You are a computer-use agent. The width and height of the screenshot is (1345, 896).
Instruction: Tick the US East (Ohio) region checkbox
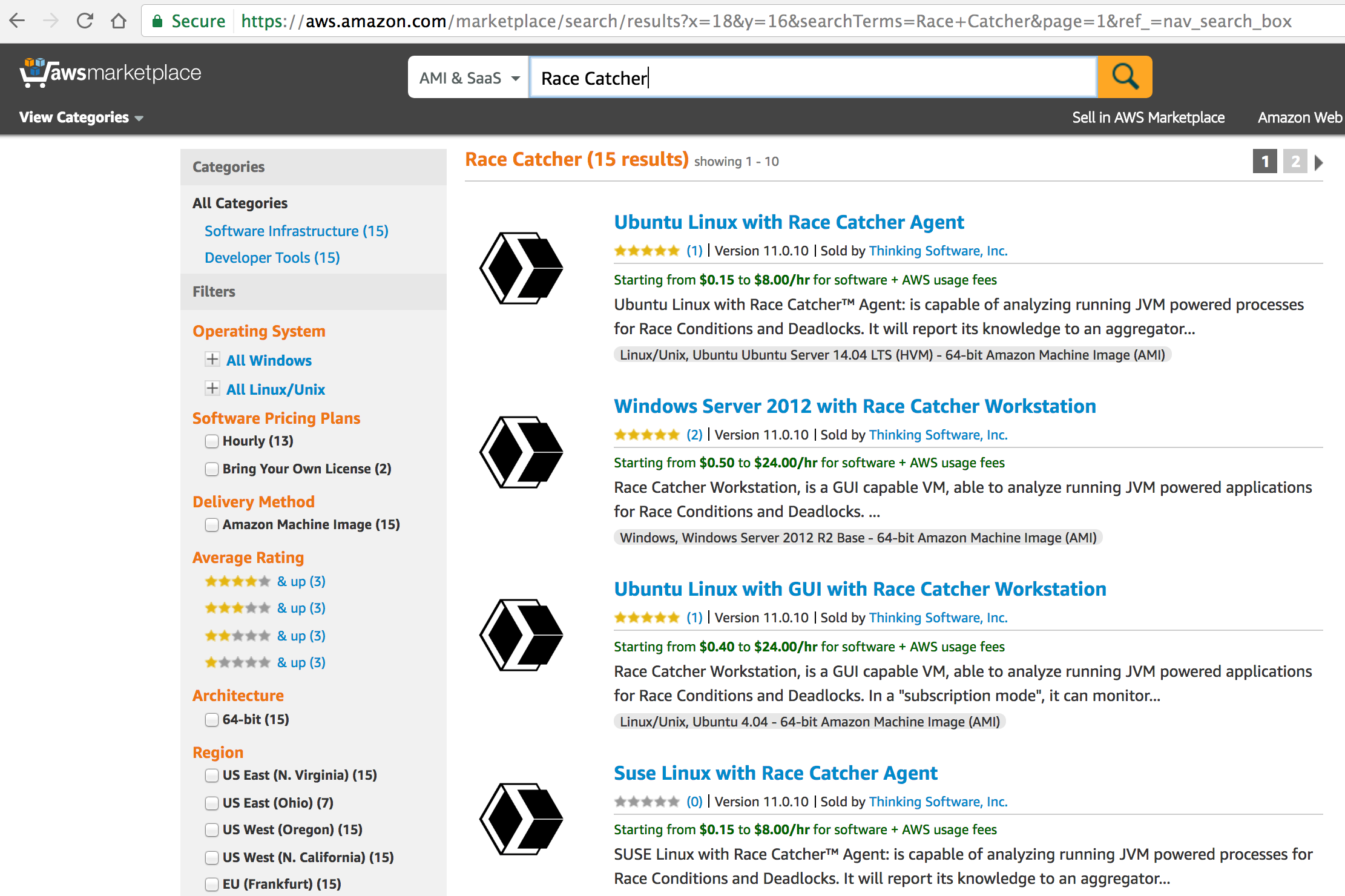pos(212,803)
